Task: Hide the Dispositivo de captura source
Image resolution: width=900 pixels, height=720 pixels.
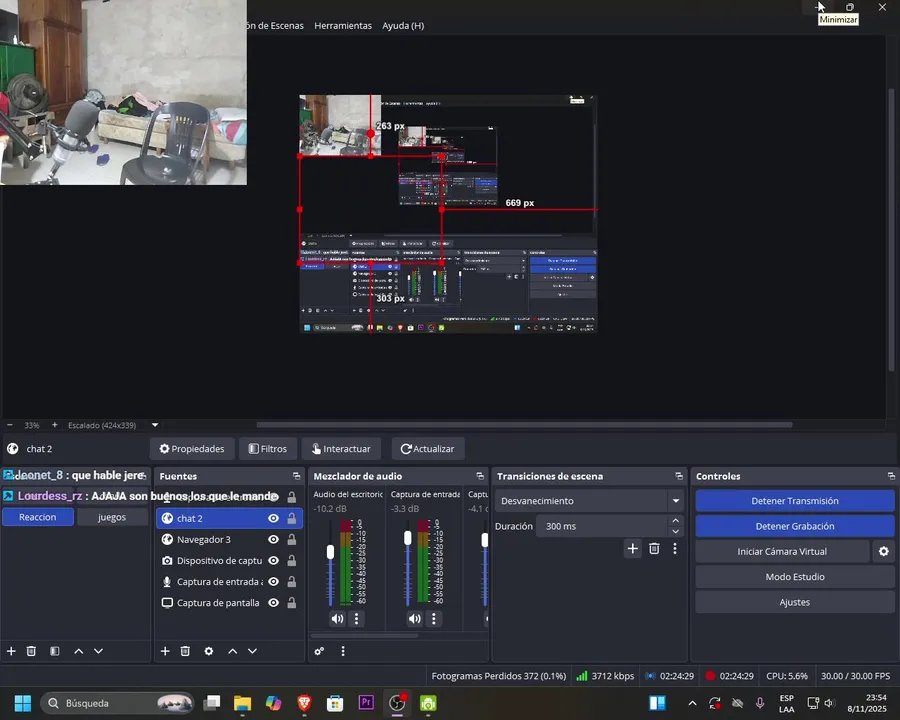Action: 274,560
